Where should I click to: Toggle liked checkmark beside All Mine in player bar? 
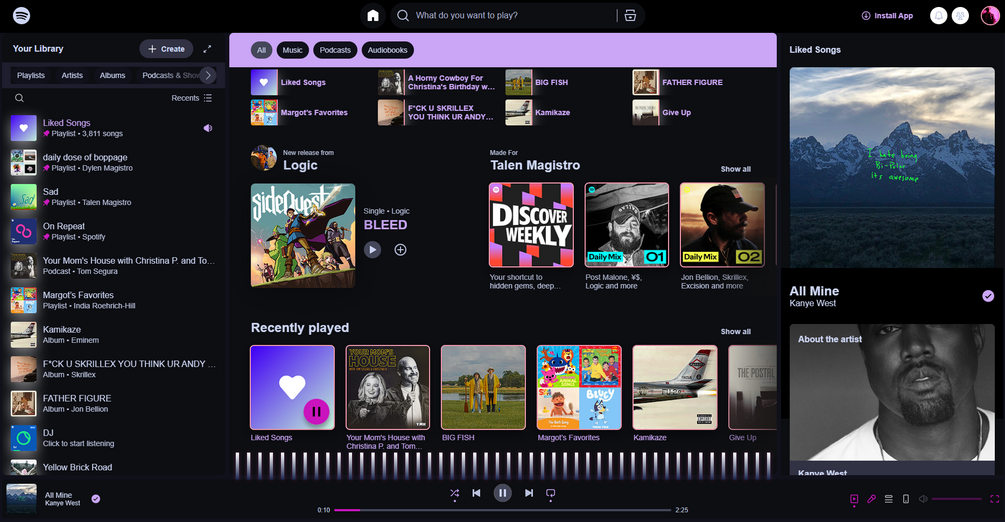pyautogui.click(x=96, y=499)
